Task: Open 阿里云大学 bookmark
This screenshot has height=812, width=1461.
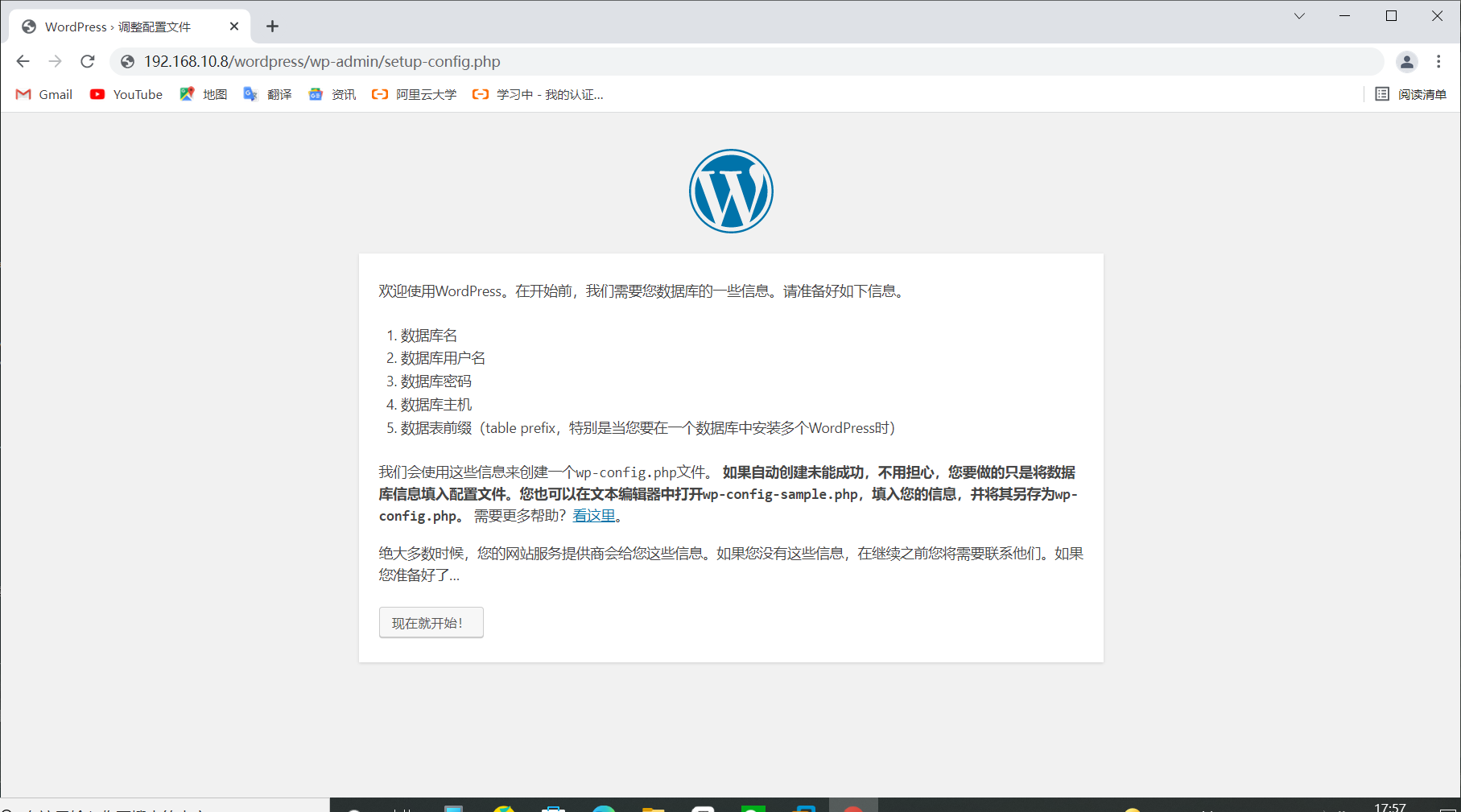Action: tap(415, 94)
